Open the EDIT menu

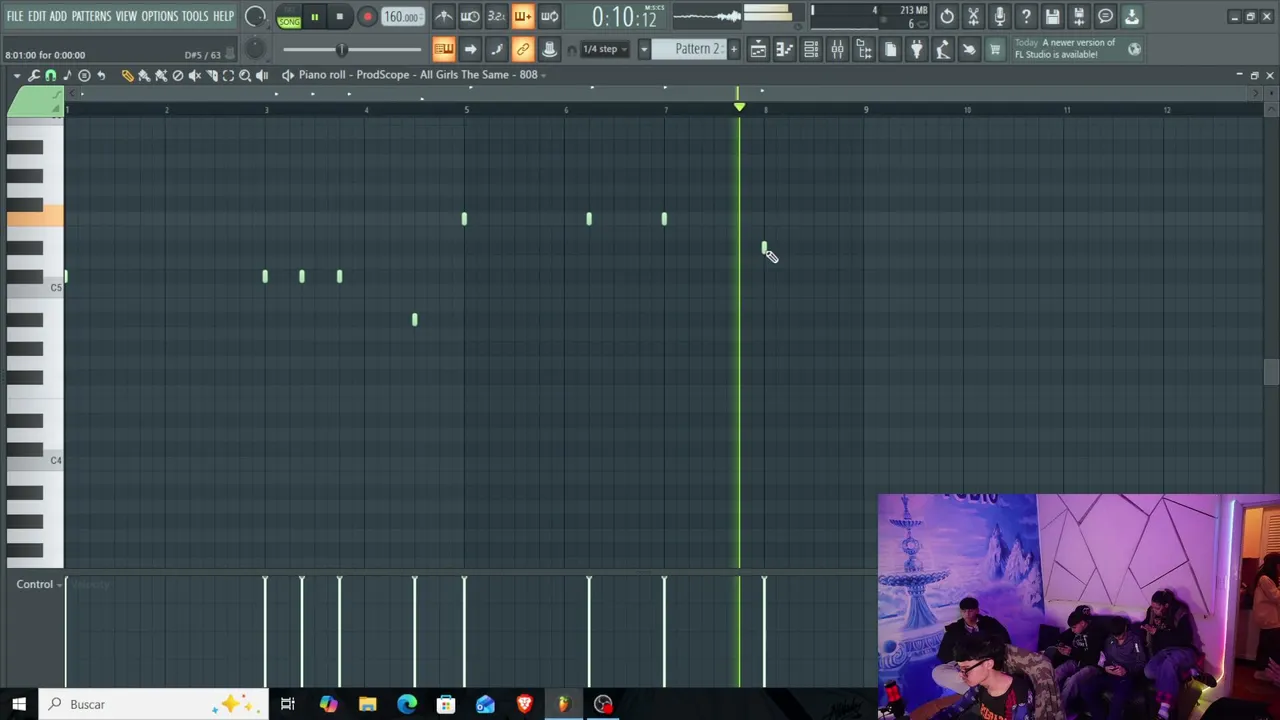pyautogui.click(x=37, y=16)
